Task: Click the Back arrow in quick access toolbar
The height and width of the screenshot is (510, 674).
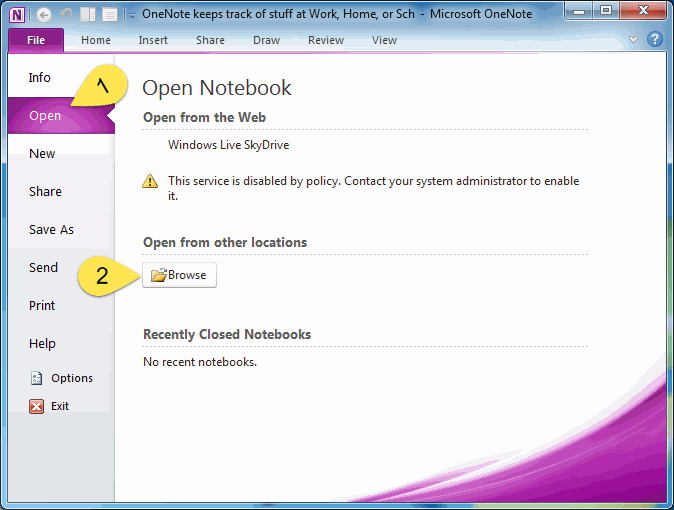Action: 44,15
